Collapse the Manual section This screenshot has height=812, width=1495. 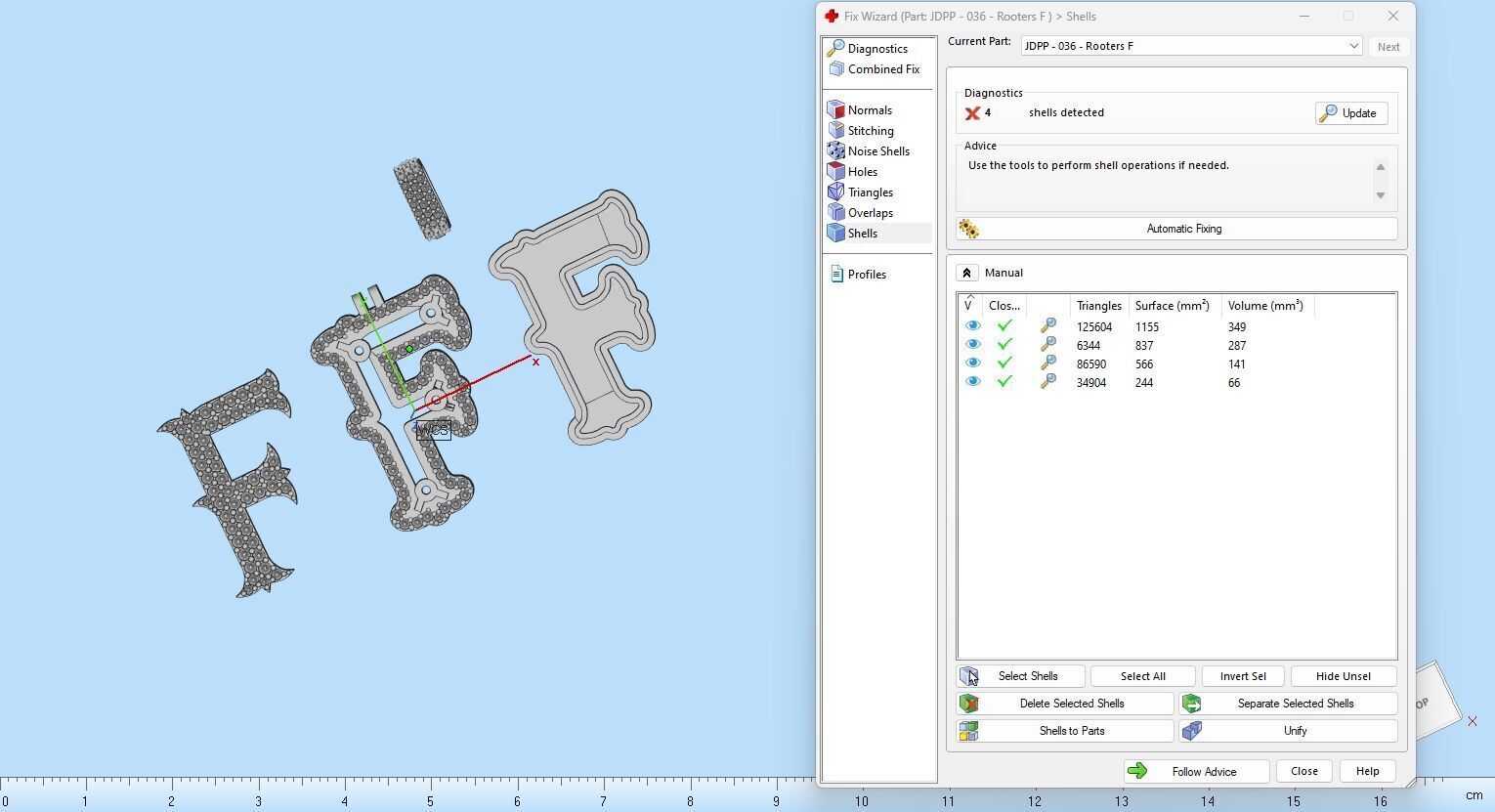pos(966,273)
